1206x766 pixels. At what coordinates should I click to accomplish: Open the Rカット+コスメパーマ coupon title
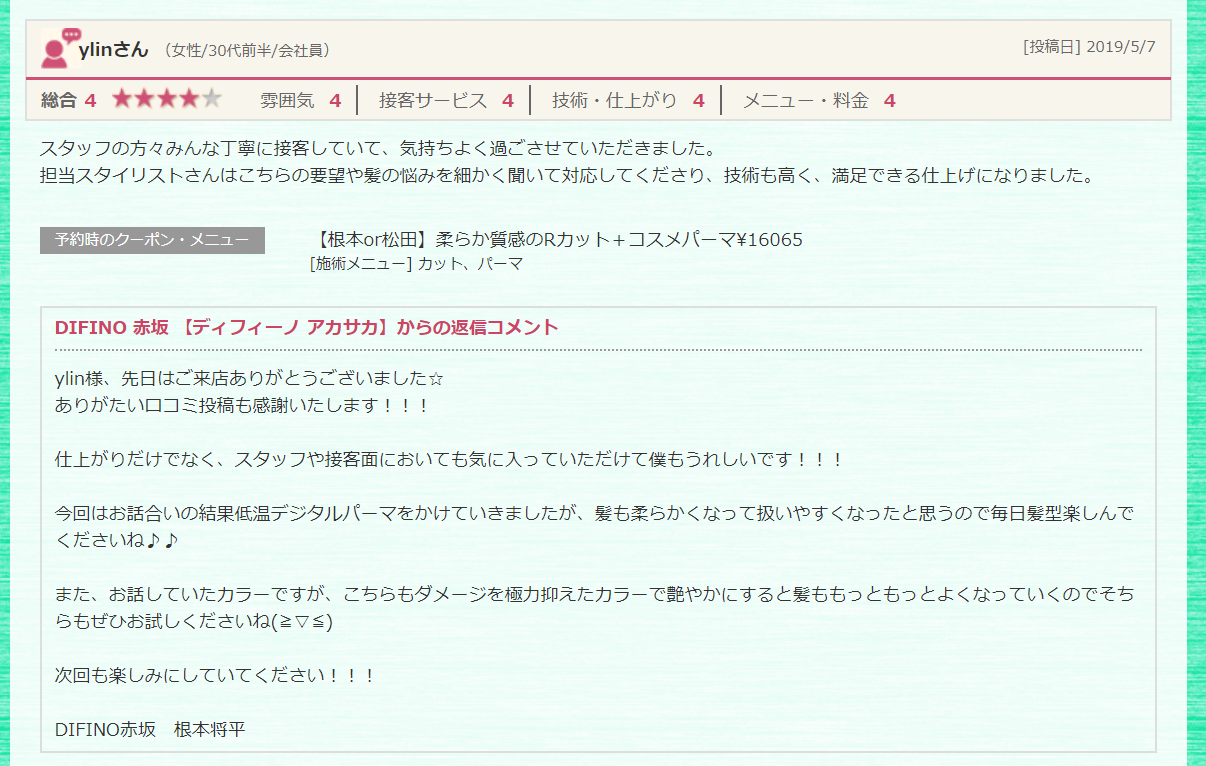click(x=557, y=240)
